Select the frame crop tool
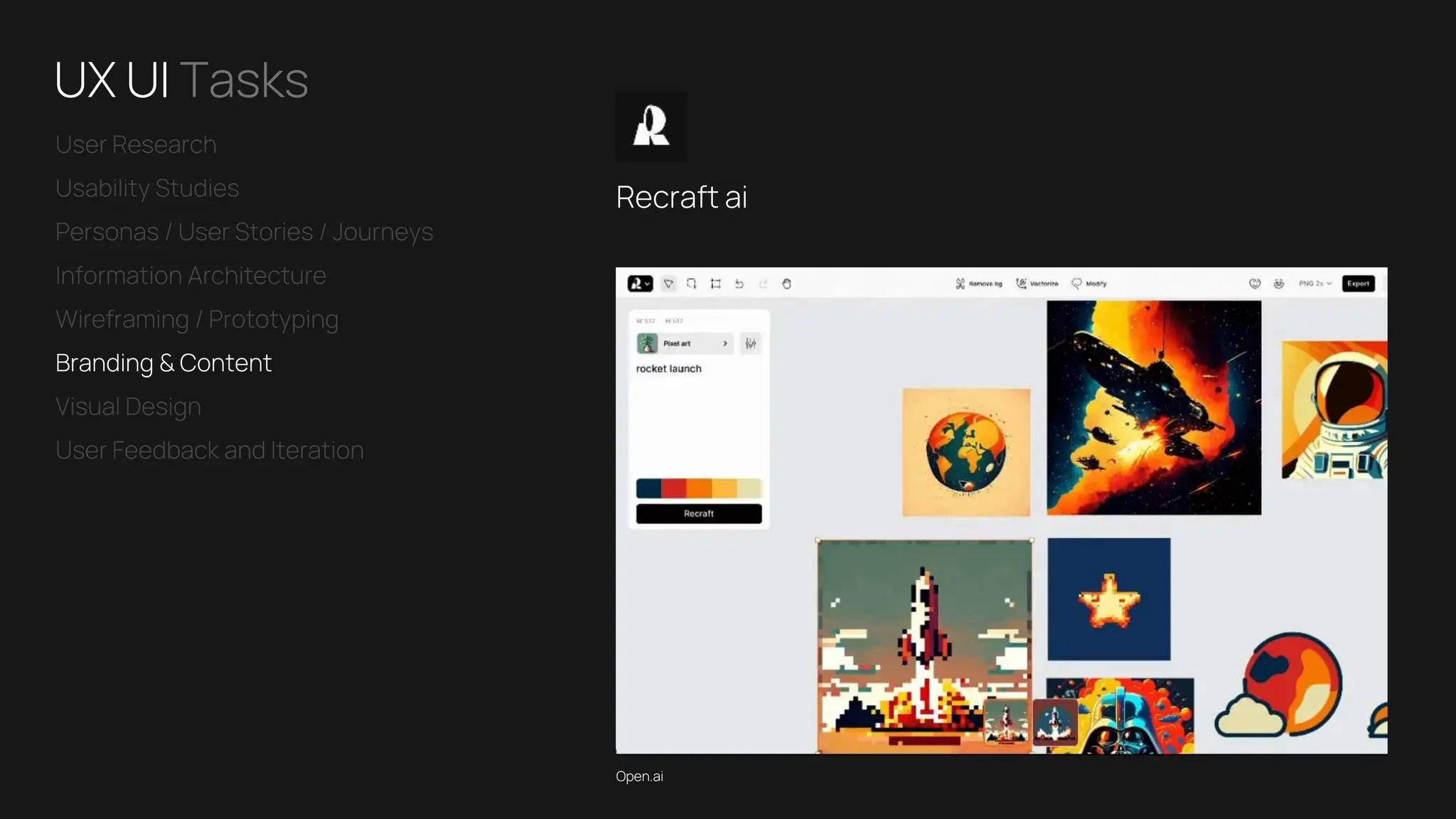 click(x=716, y=284)
